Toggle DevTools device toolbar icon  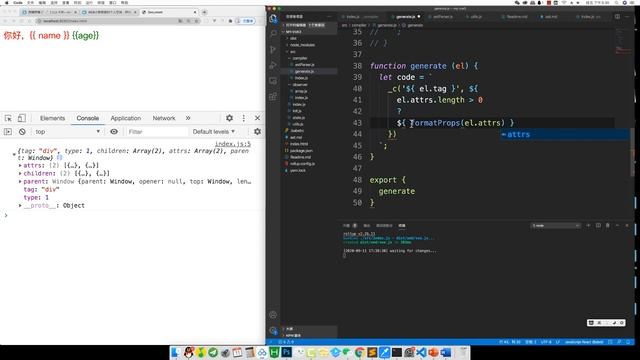(x=22, y=118)
